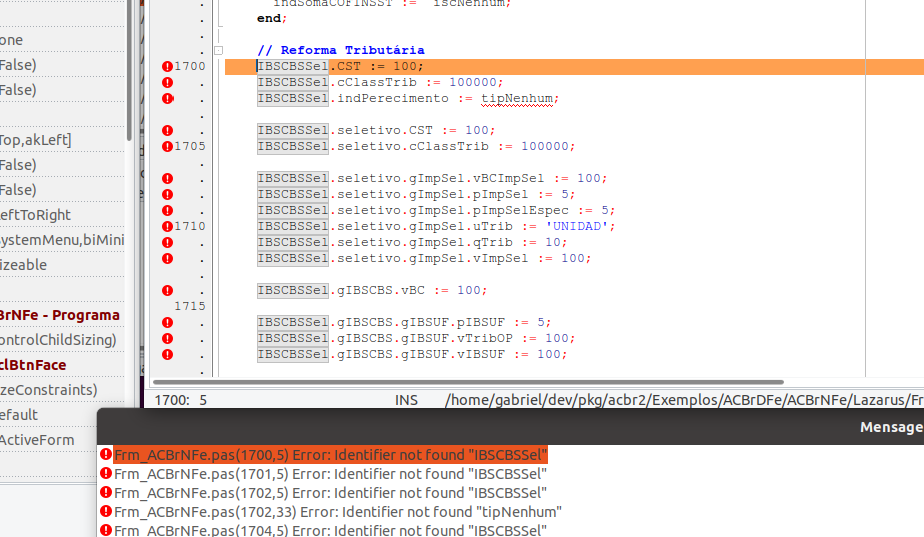This screenshot has width=924, height=537.
Task: Click gutter error icon beside qTrib := 10 line
Action: coord(167,242)
